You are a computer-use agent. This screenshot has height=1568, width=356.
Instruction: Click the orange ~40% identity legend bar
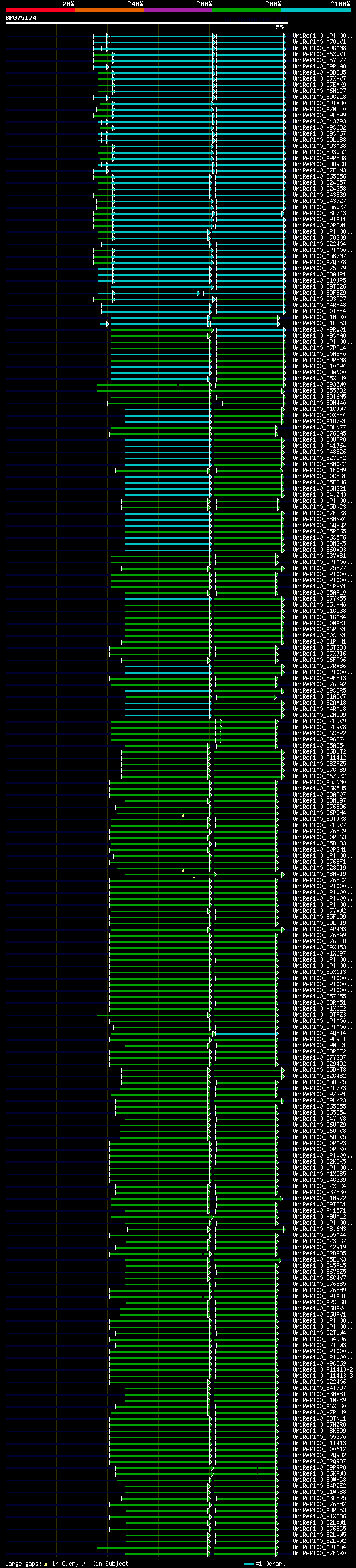(x=109, y=10)
